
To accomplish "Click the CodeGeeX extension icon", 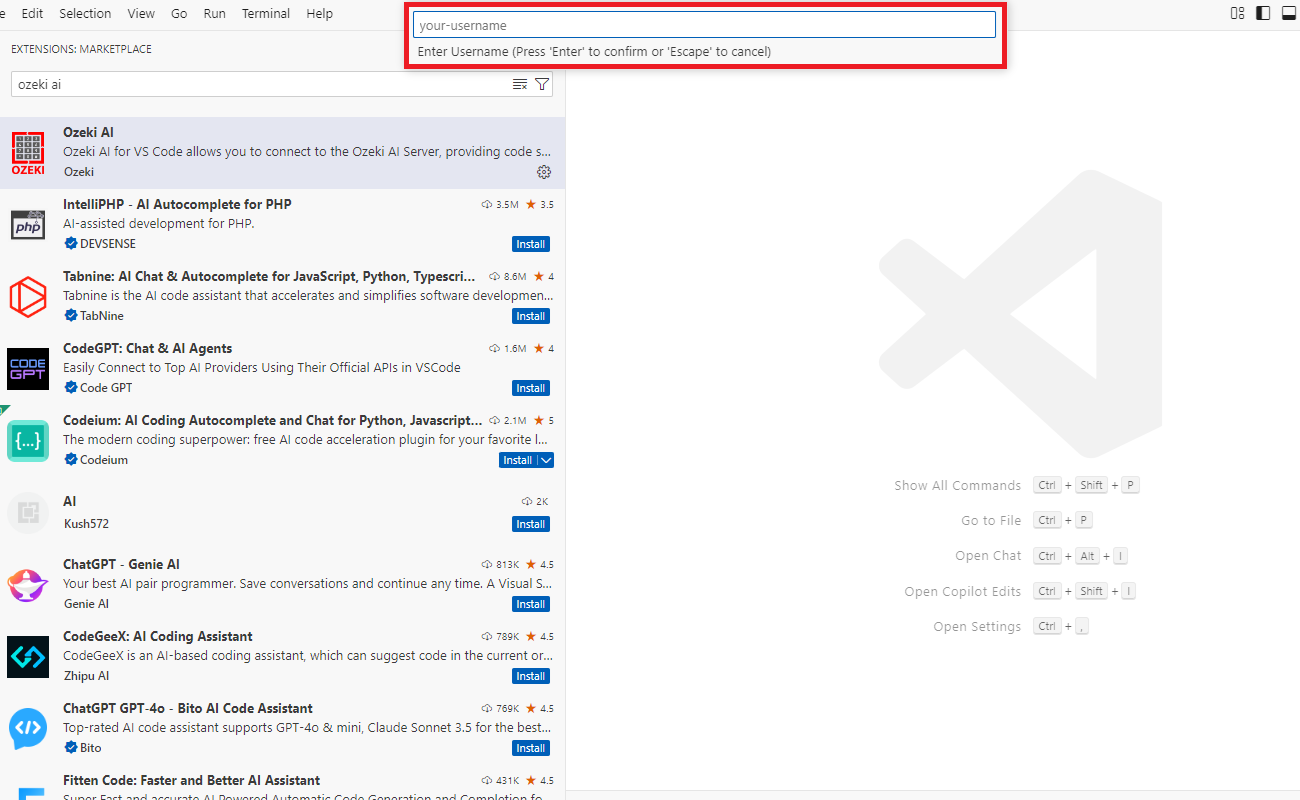I will point(28,657).
